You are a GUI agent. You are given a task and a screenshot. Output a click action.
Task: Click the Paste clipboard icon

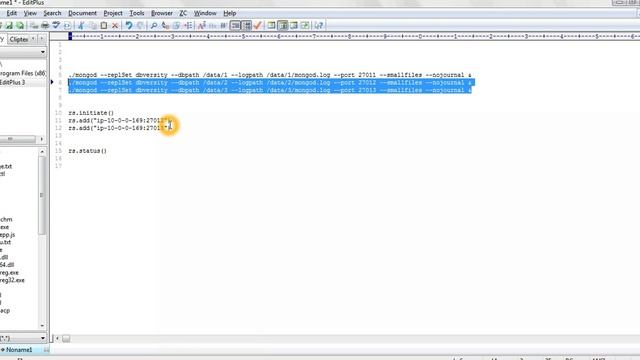(104, 25)
